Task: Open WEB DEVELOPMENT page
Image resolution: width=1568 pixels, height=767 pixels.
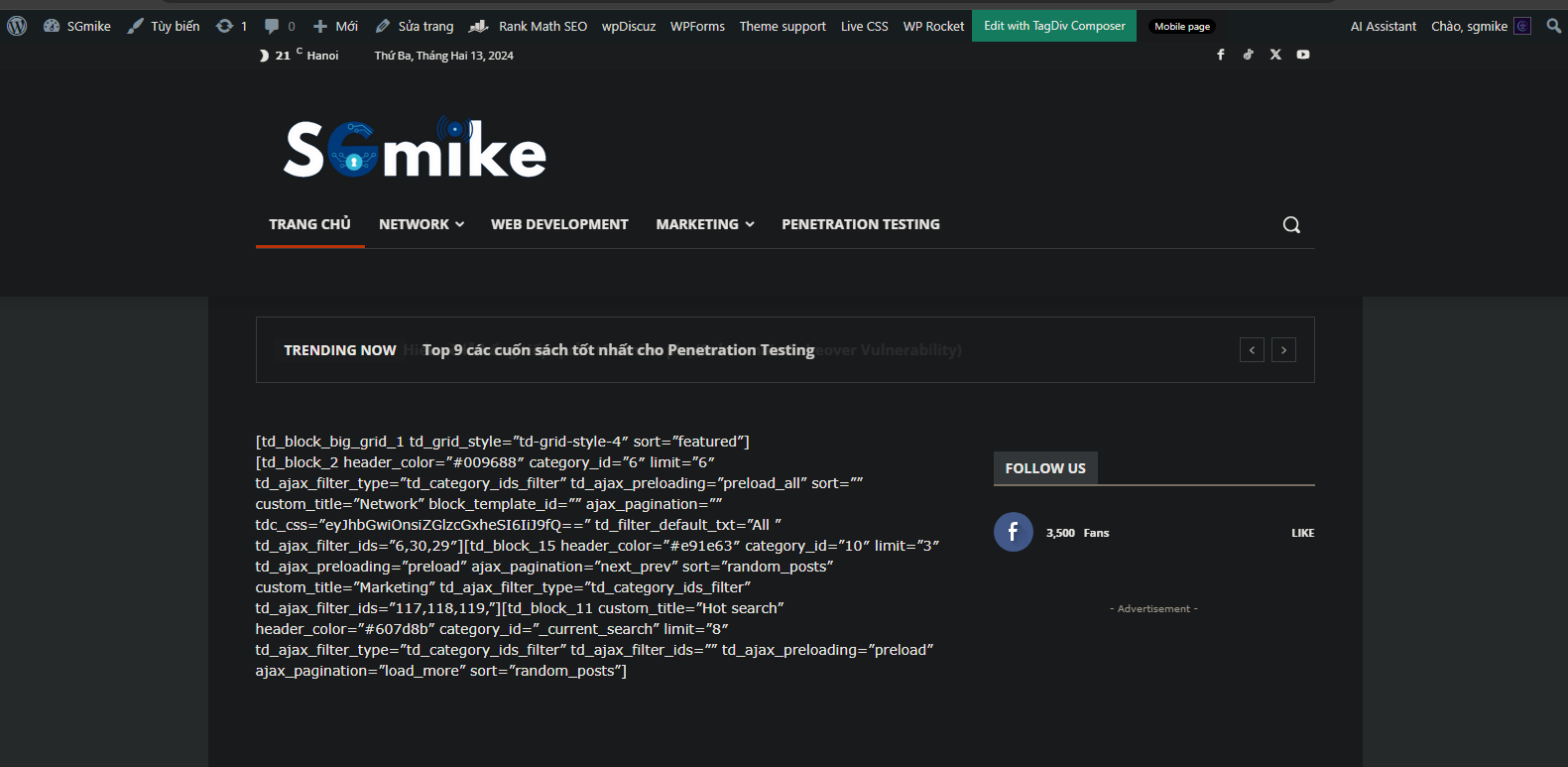Action: pyautogui.click(x=559, y=224)
